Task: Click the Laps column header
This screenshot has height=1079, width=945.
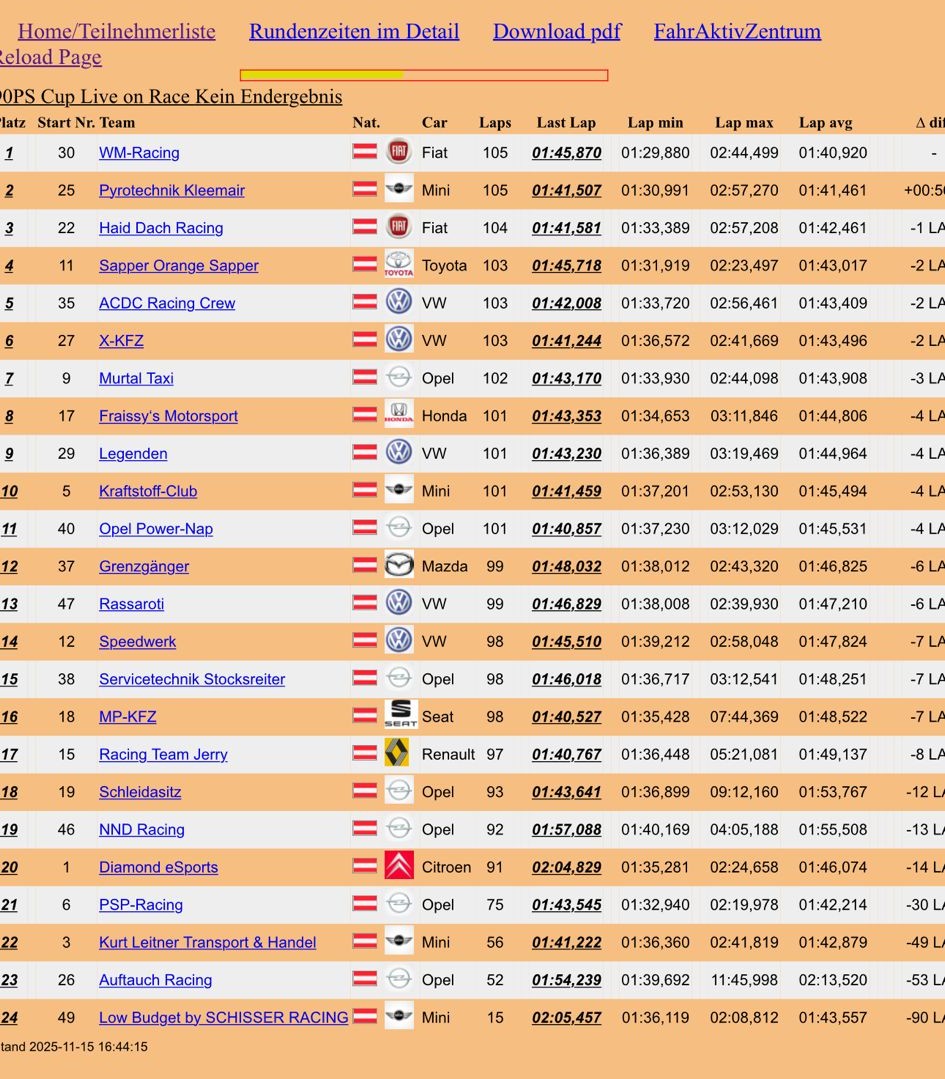Action: 495,122
